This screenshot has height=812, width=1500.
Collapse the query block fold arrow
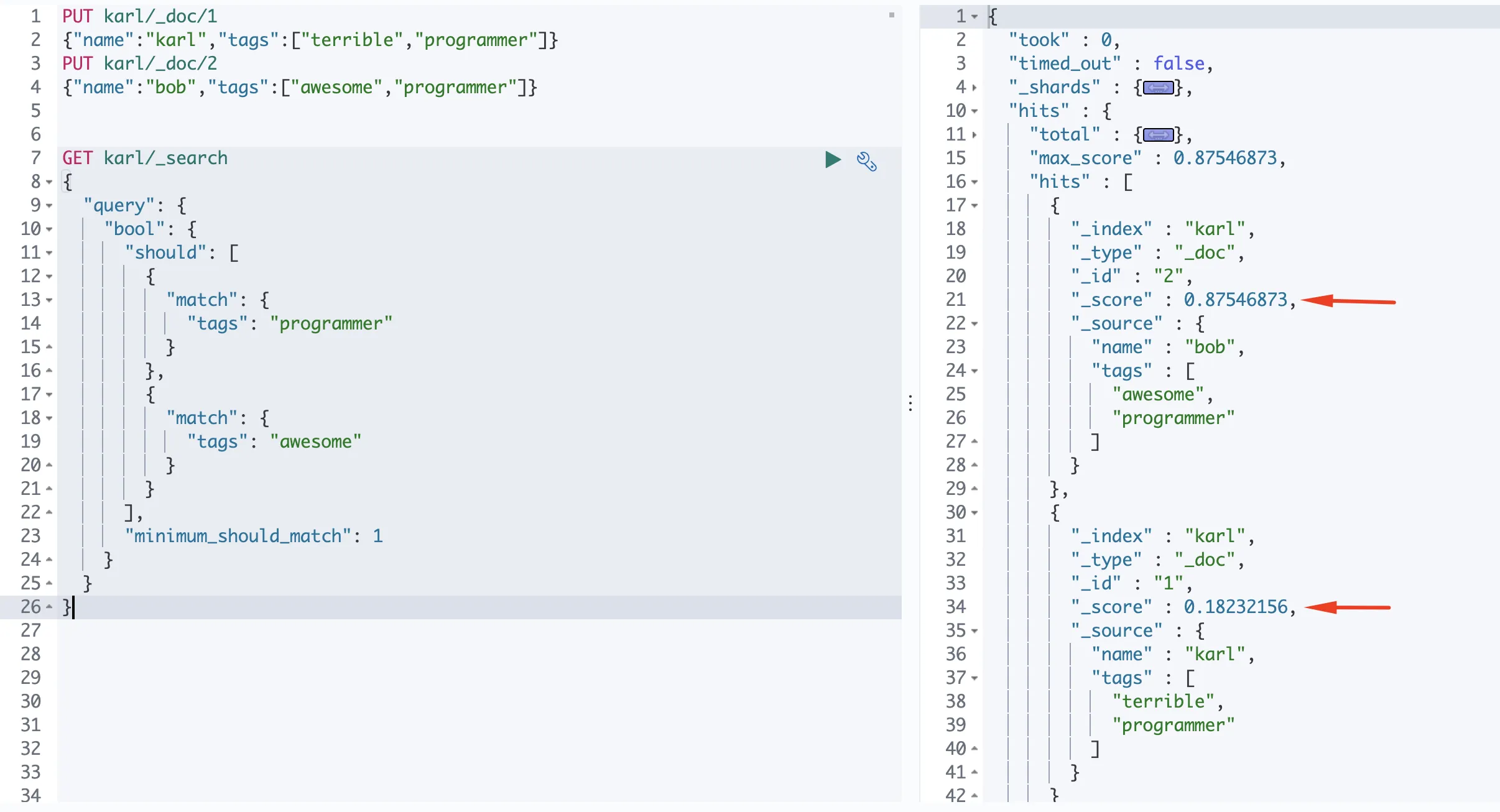click(x=49, y=206)
